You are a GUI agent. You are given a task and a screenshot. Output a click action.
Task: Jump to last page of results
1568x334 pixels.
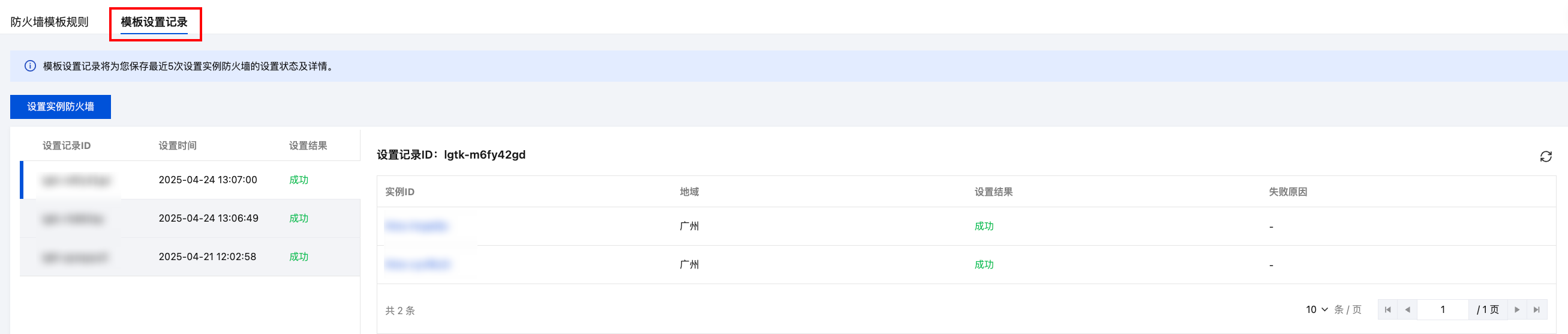1536,309
